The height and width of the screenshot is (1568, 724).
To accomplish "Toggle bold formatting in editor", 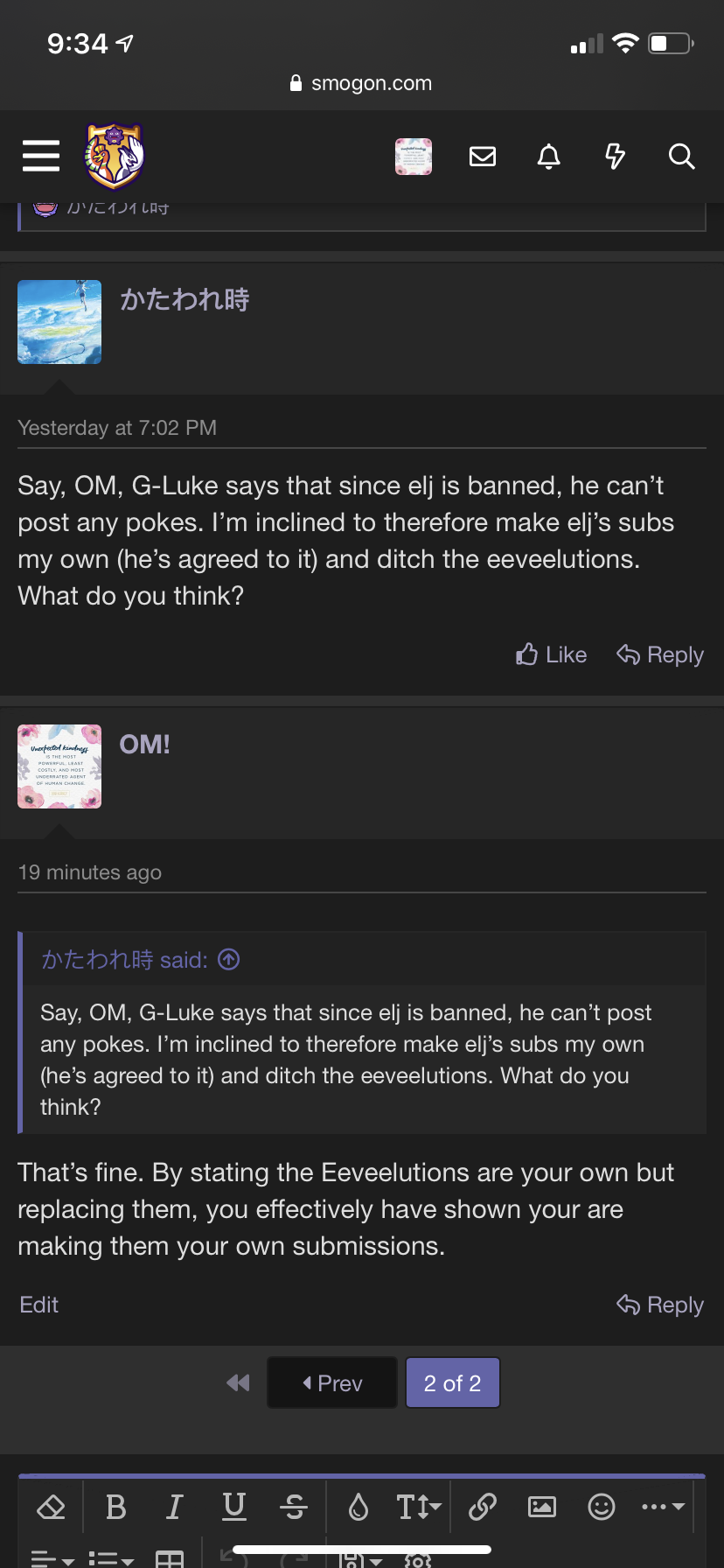I will pyautogui.click(x=115, y=1507).
